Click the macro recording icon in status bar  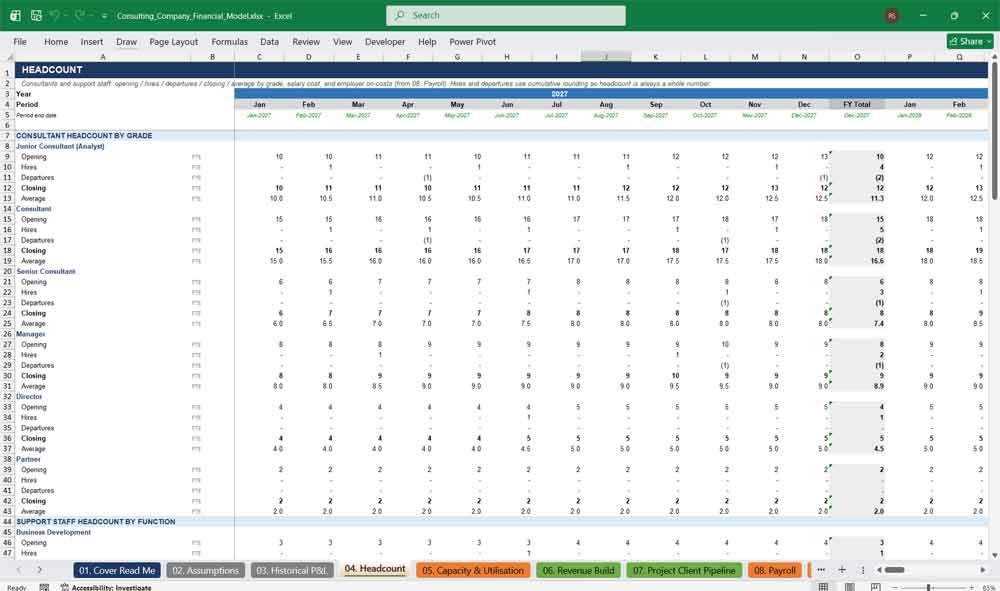click(44, 587)
